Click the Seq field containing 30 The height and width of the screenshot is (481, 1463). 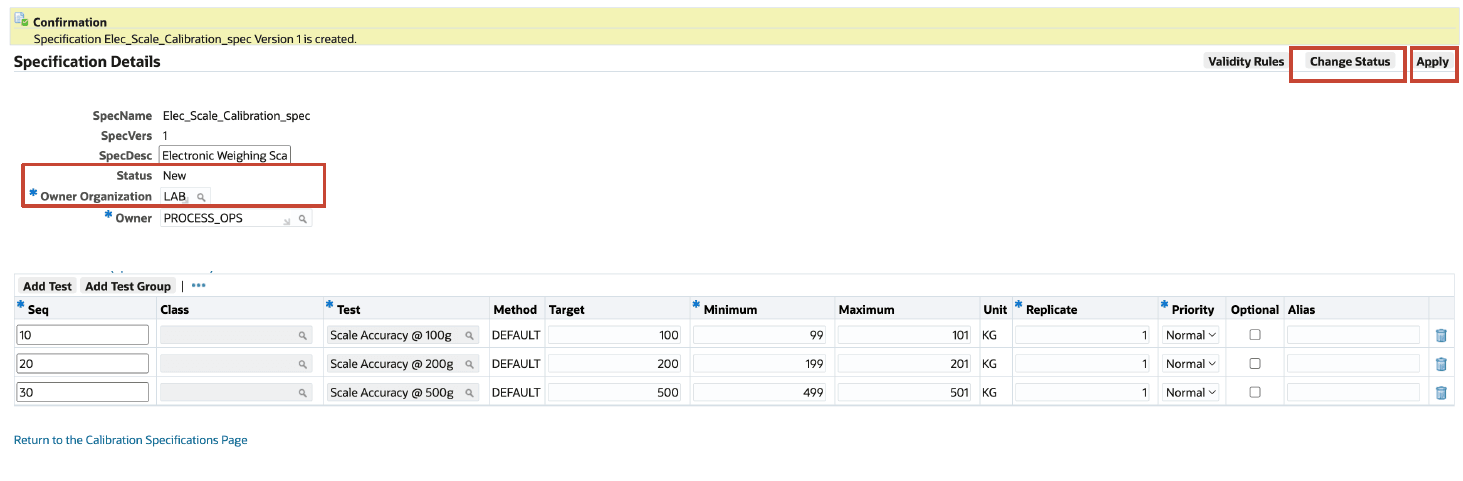(x=83, y=393)
